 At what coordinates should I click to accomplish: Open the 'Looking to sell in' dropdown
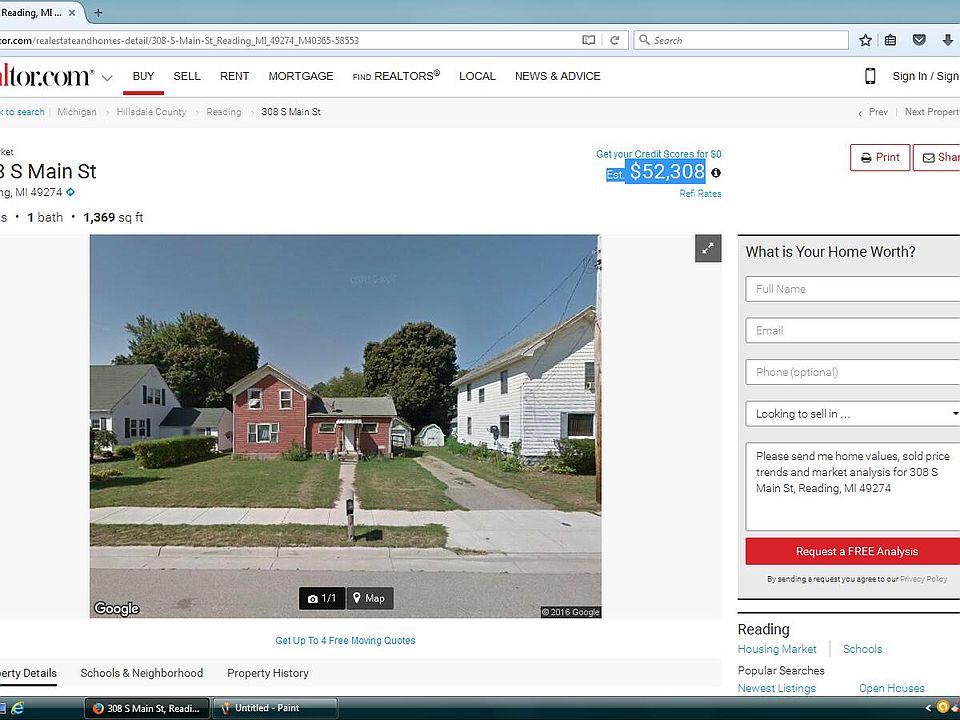tap(852, 414)
